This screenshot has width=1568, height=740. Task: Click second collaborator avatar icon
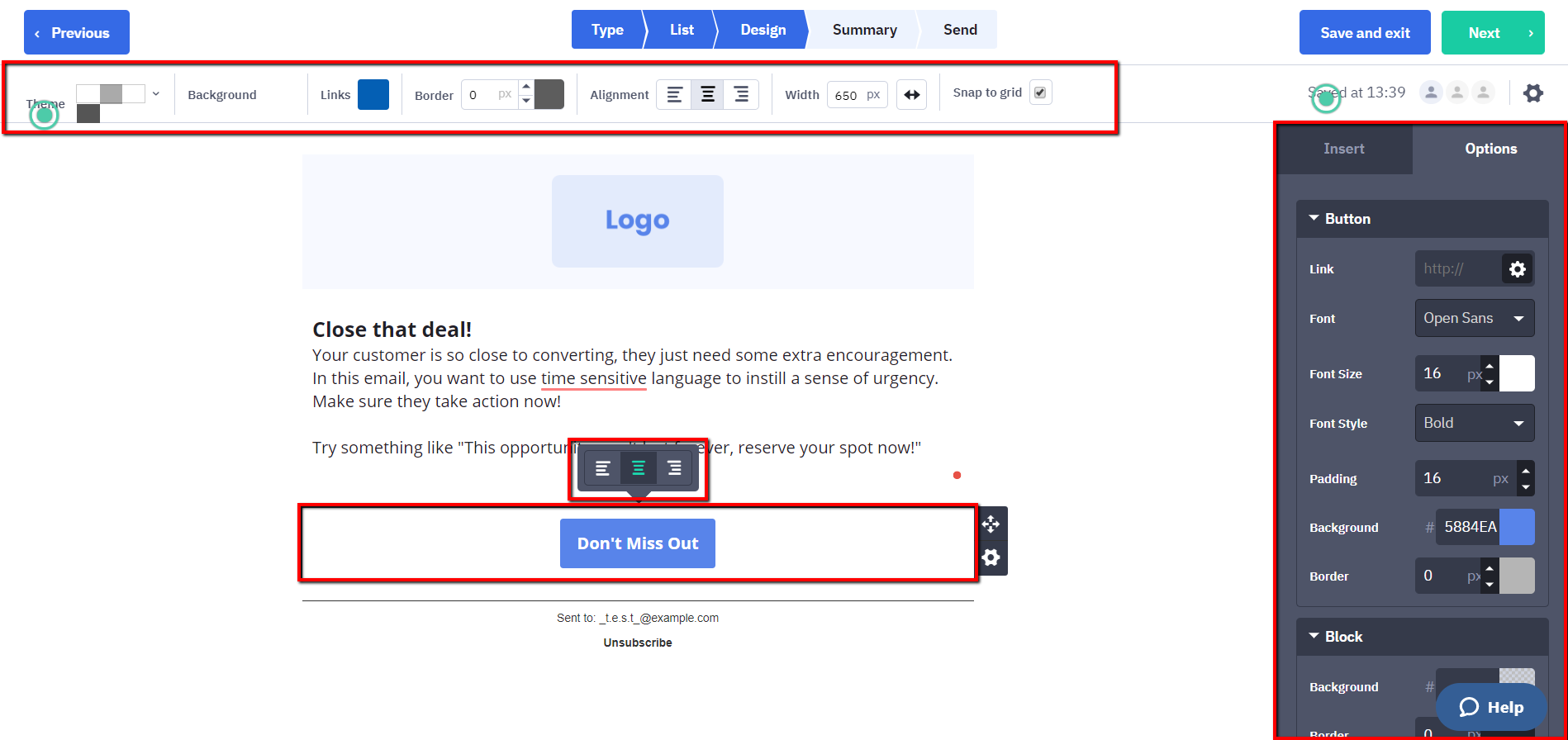pyautogui.click(x=1457, y=92)
